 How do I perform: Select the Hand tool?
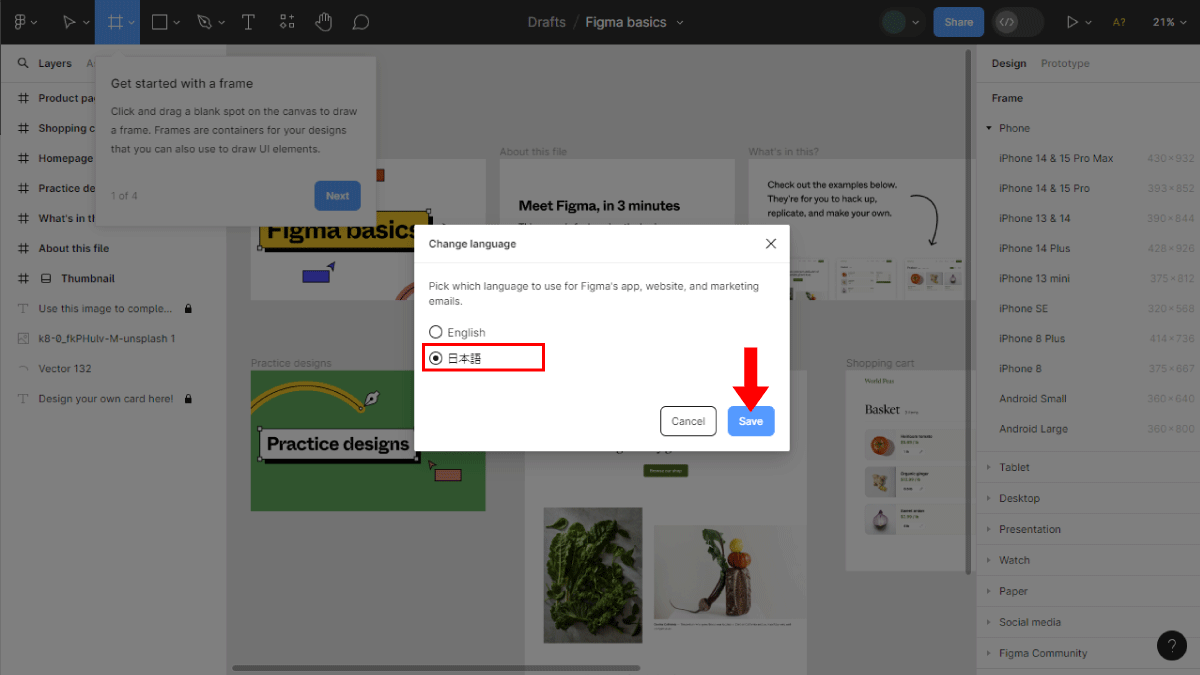(323, 22)
